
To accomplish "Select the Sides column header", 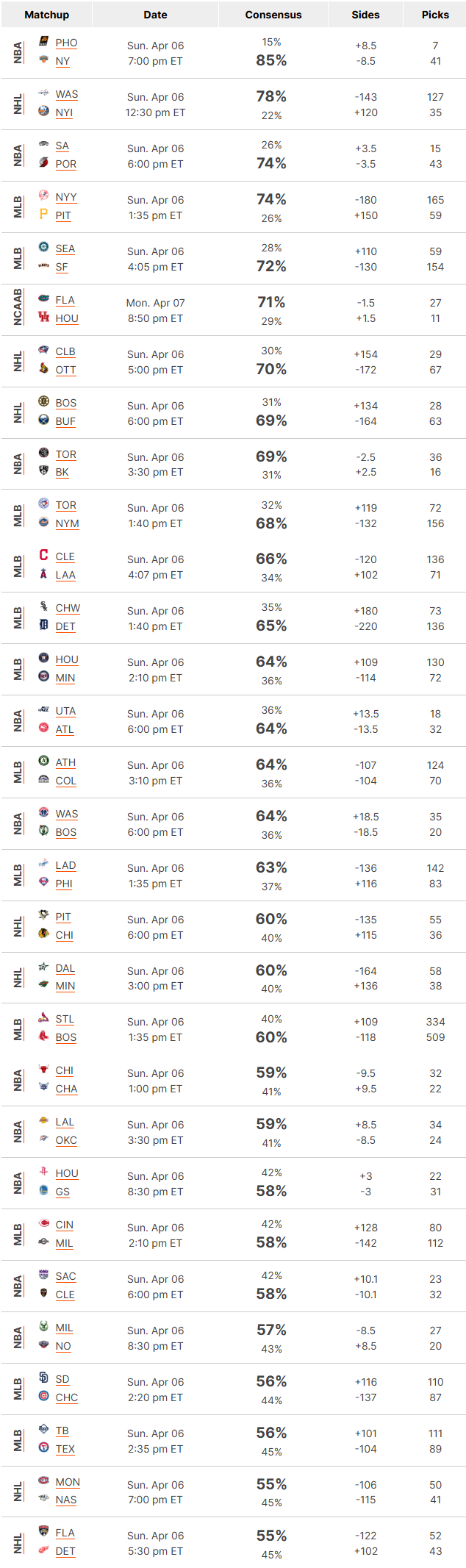I will click(x=365, y=15).
